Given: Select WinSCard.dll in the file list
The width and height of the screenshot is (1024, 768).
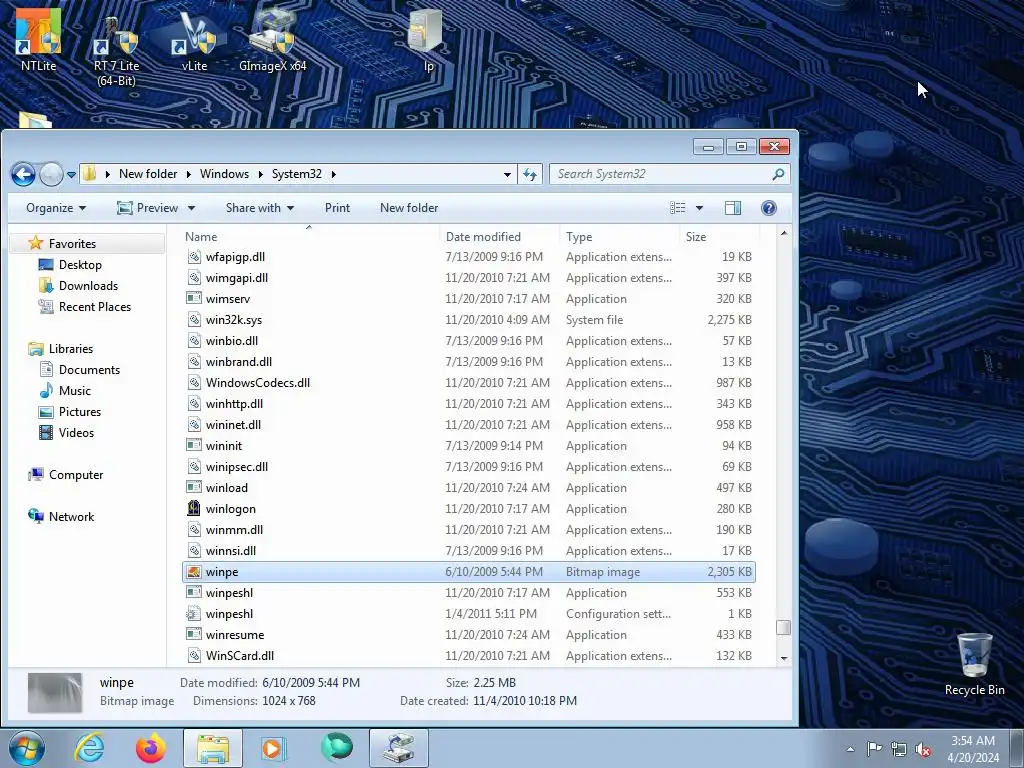Looking at the screenshot, I should pyautogui.click(x=468, y=656).
